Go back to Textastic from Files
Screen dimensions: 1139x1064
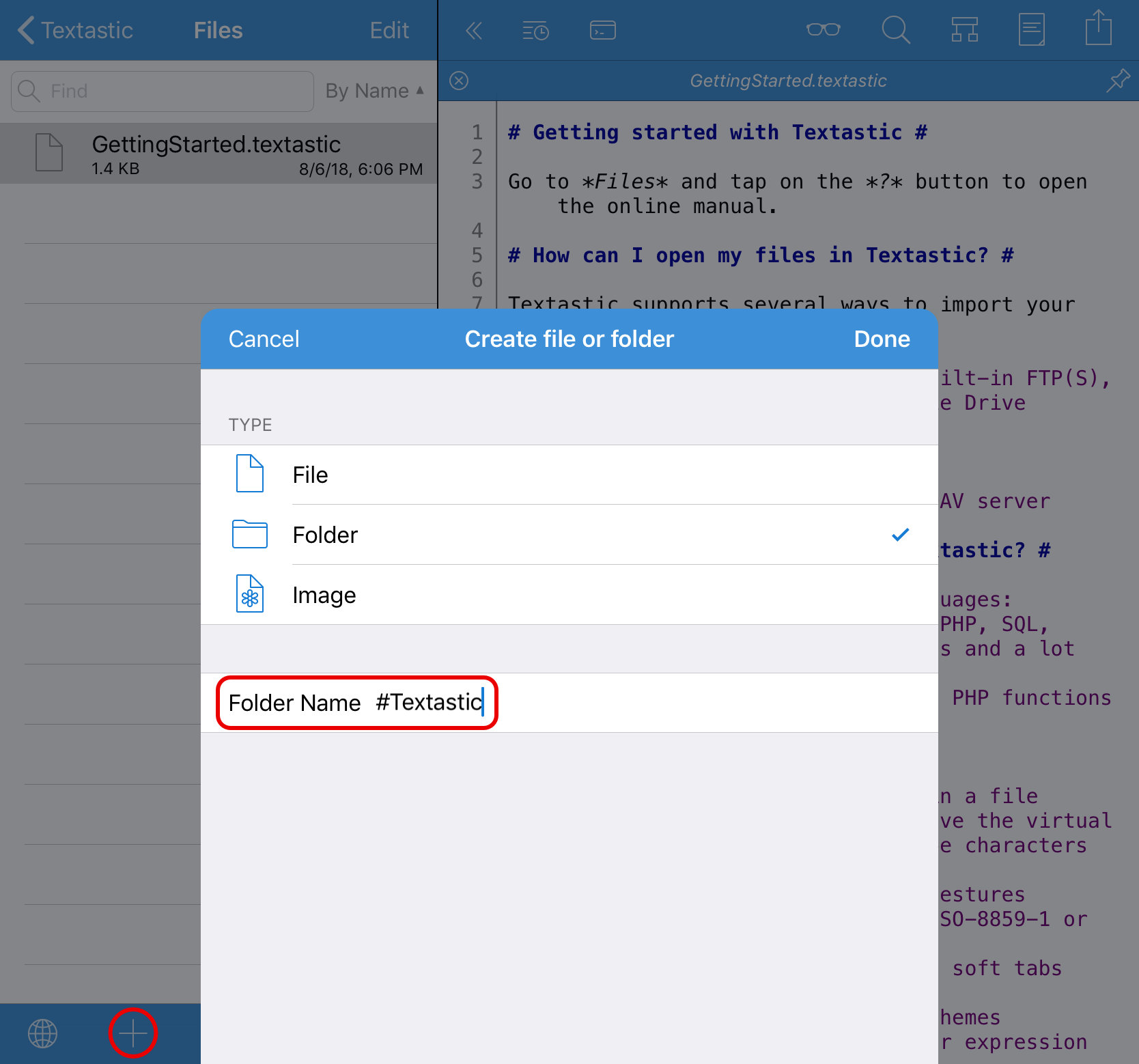click(75, 30)
